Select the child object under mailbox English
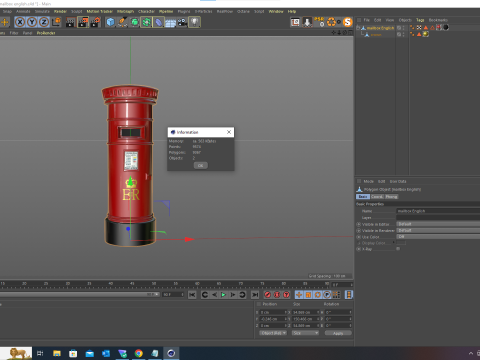The height and width of the screenshot is (360, 480). pos(376,35)
